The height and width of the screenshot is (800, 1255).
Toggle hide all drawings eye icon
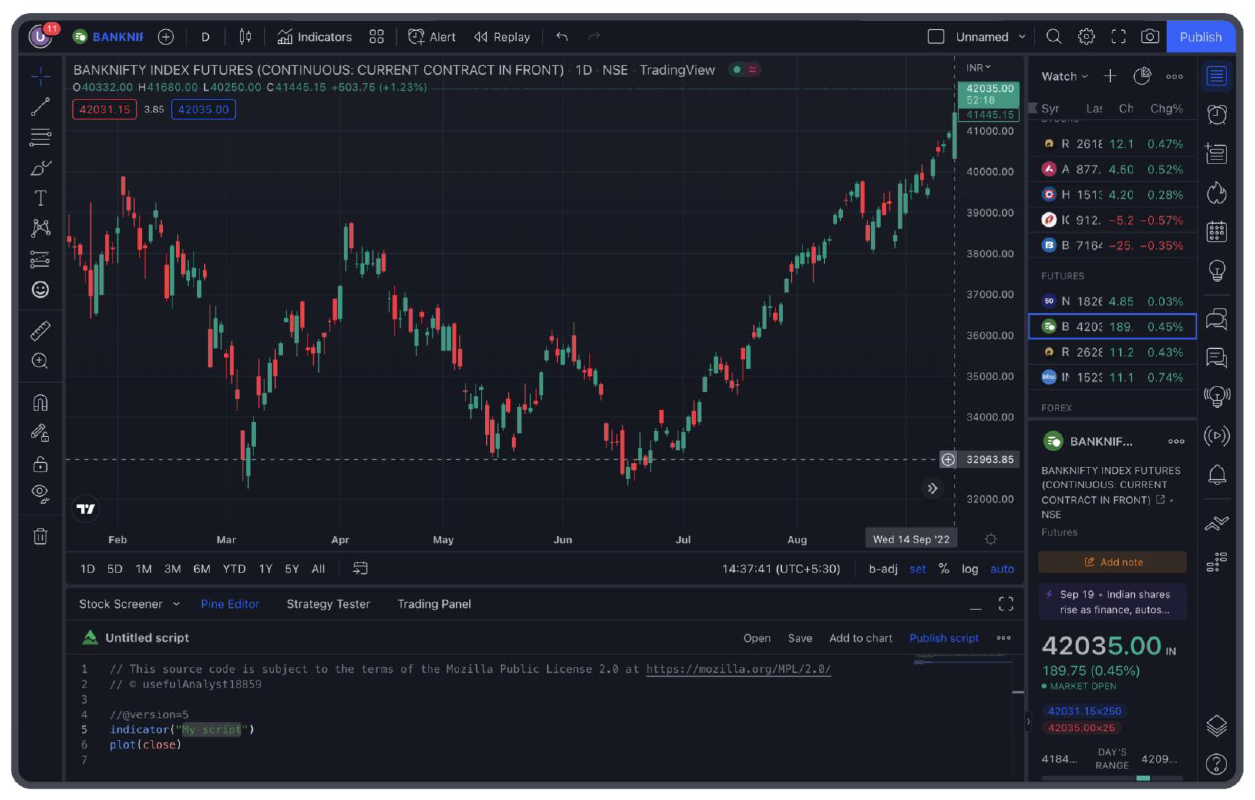(x=40, y=492)
